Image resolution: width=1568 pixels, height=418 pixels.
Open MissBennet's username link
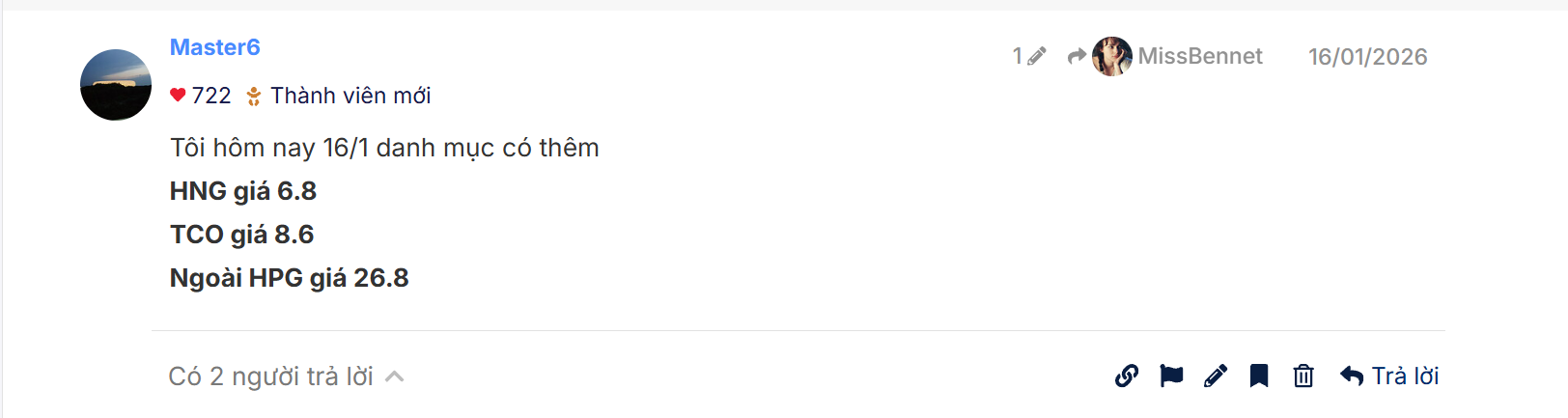tap(1200, 57)
